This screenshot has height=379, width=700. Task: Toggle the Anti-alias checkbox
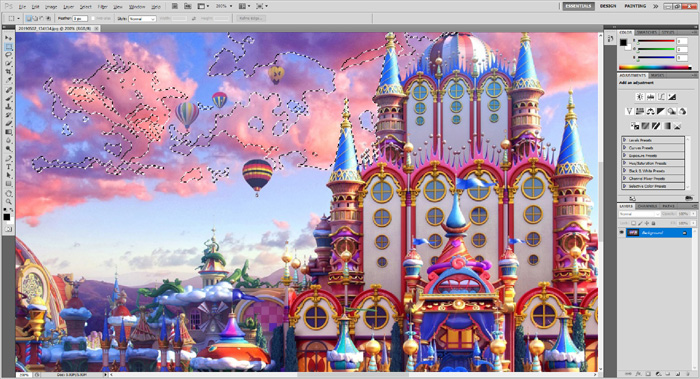[x=93, y=18]
